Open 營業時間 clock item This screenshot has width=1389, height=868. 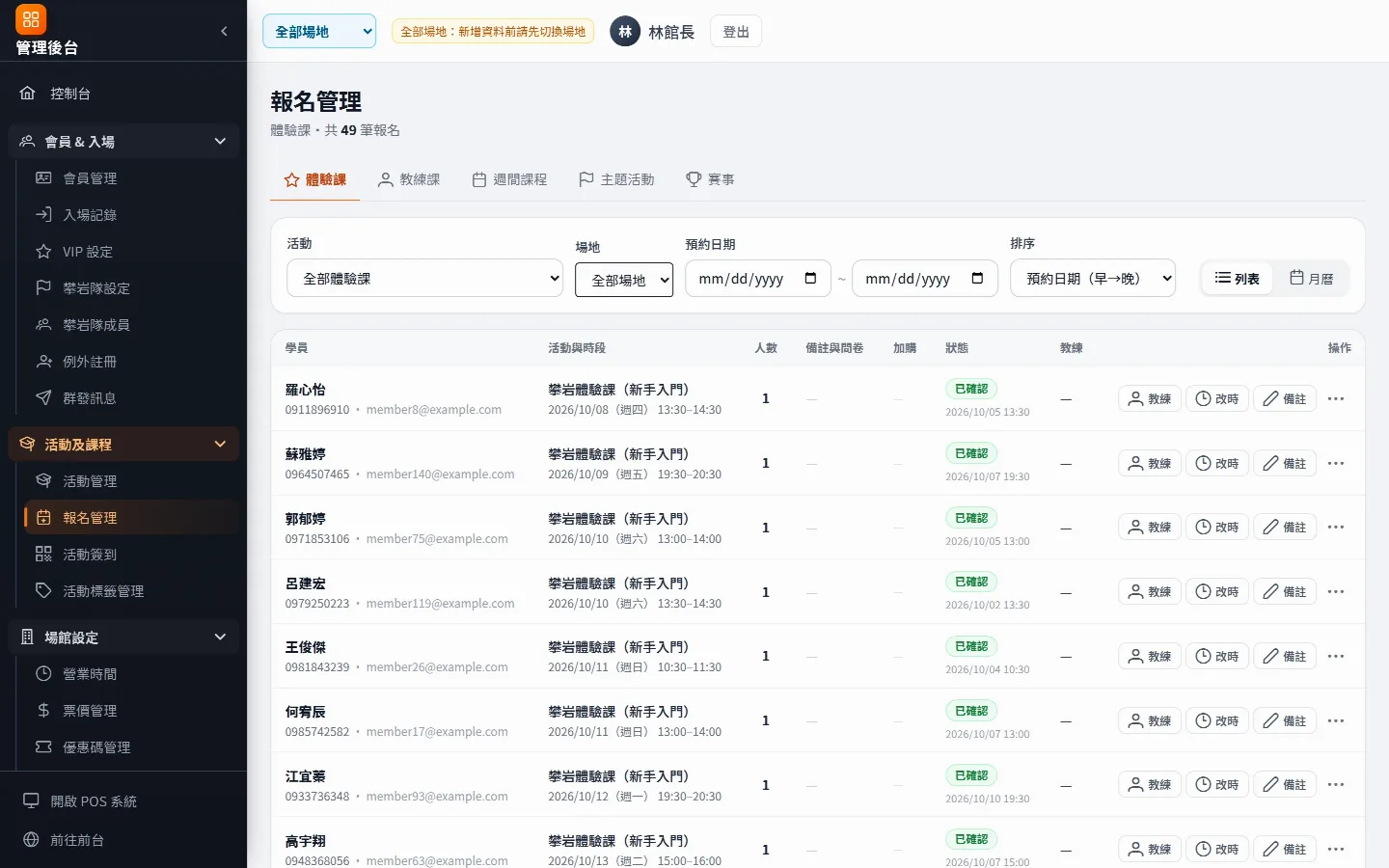pyautogui.click(x=132, y=674)
